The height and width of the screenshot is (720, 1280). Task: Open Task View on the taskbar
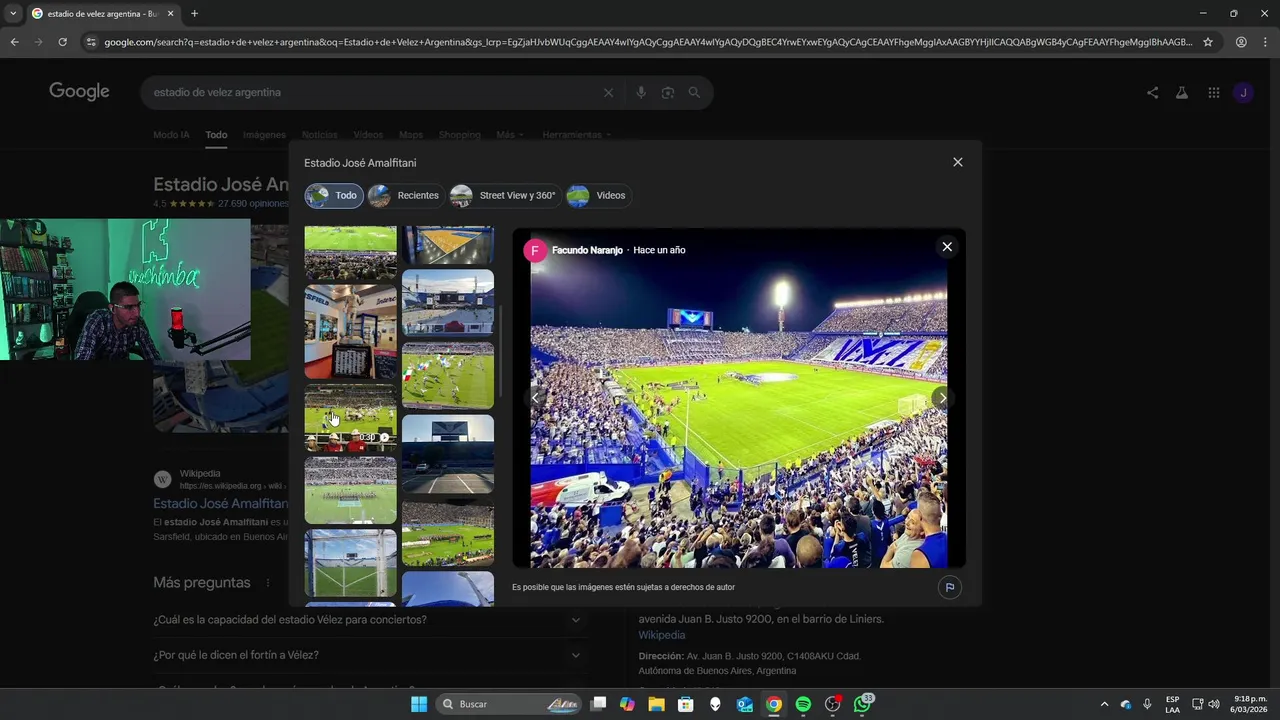[x=598, y=704]
